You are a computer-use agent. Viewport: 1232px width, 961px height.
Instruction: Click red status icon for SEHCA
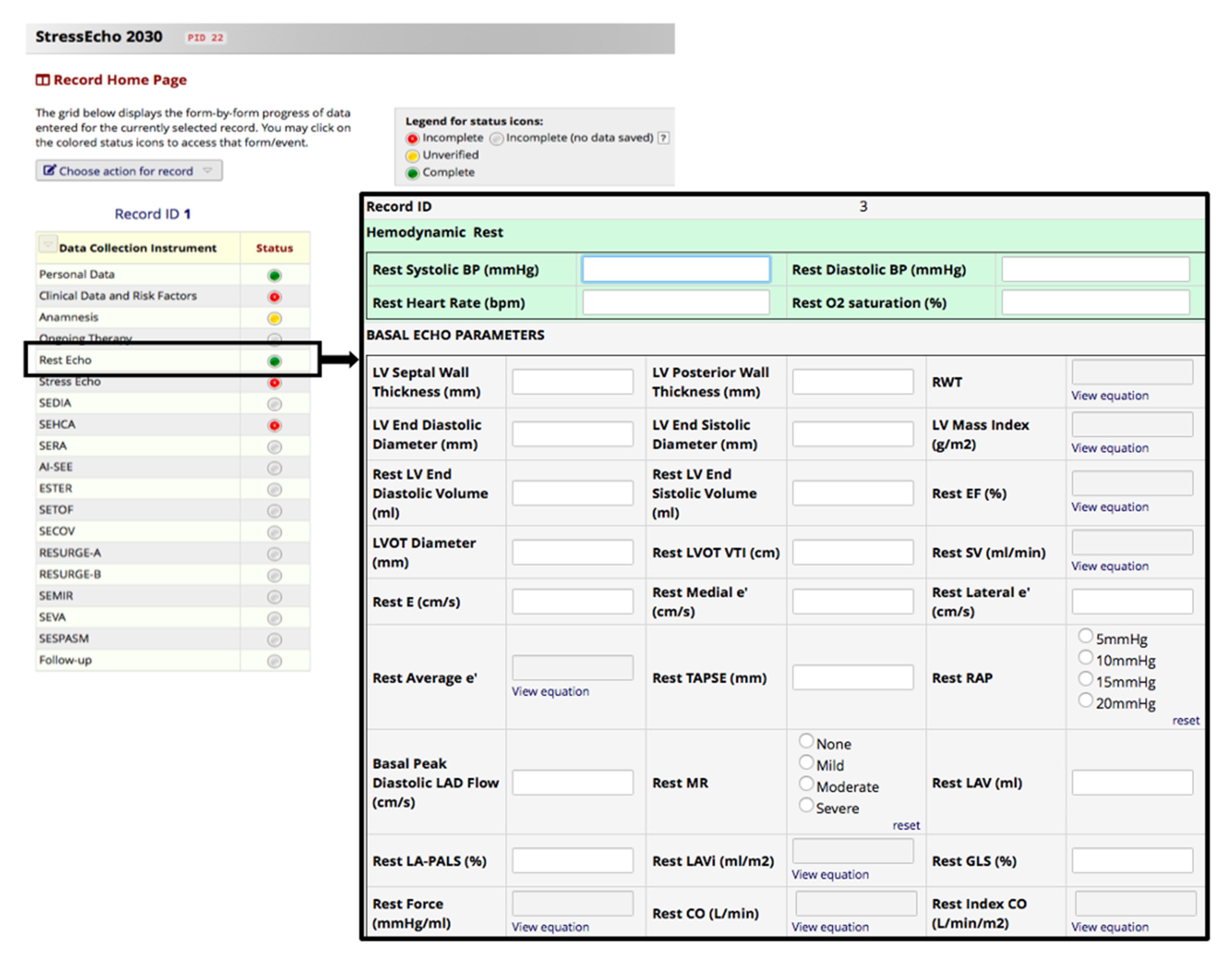pyautogui.click(x=274, y=426)
